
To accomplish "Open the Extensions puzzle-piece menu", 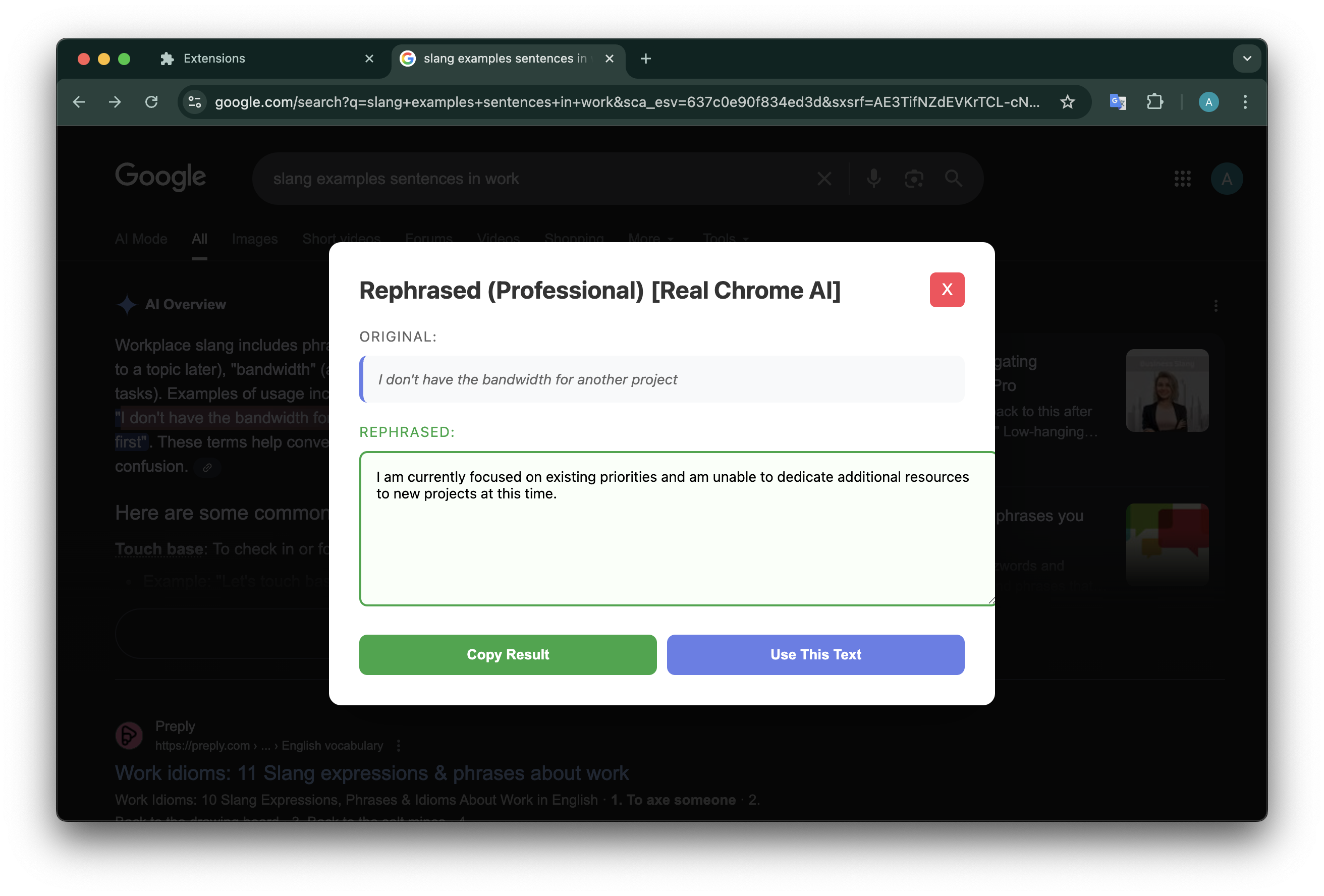I will point(1154,102).
